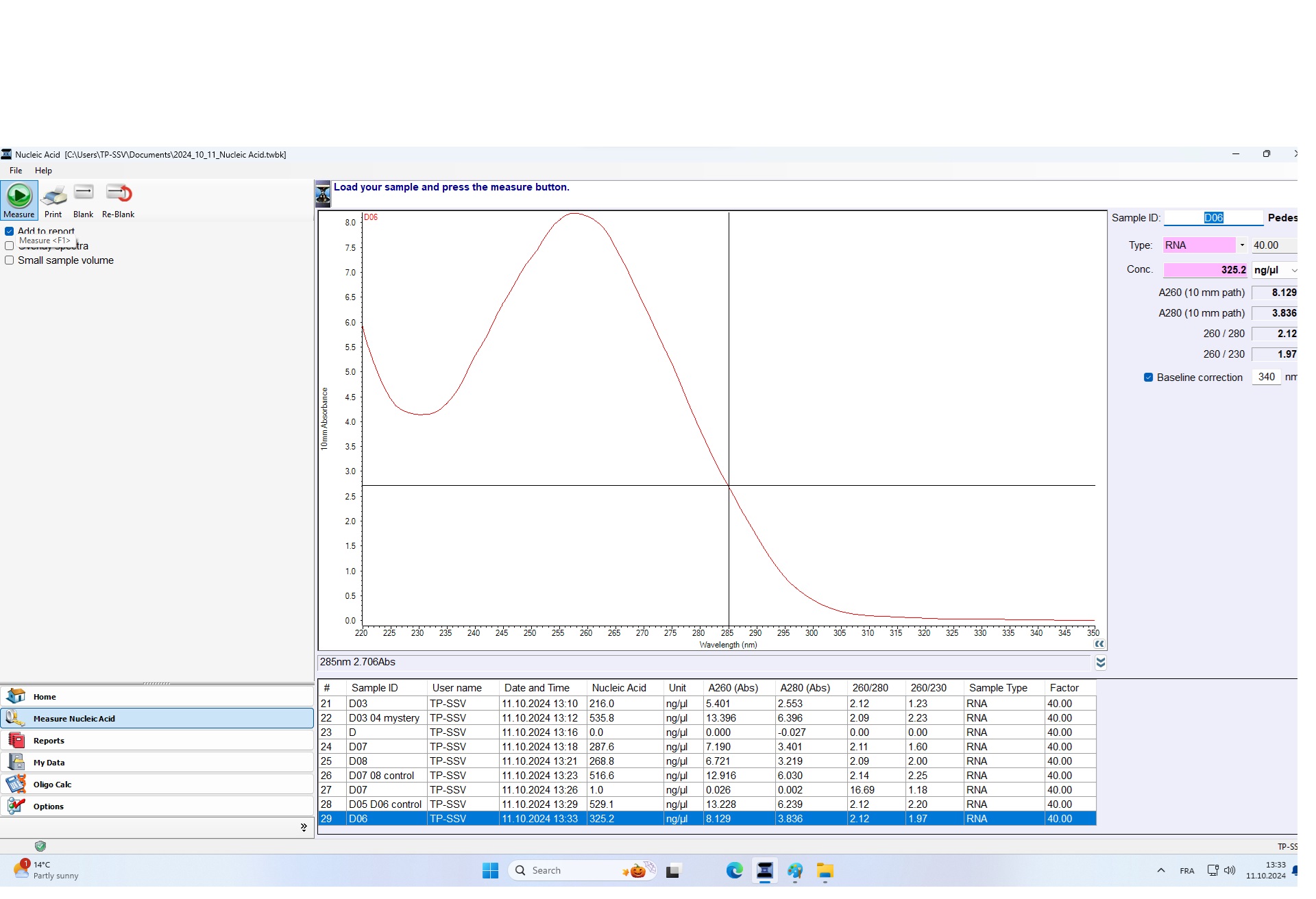The image size is (1316, 899).
Task: Open the sample Type RNA dropdown
Action: coord(1241,245)
